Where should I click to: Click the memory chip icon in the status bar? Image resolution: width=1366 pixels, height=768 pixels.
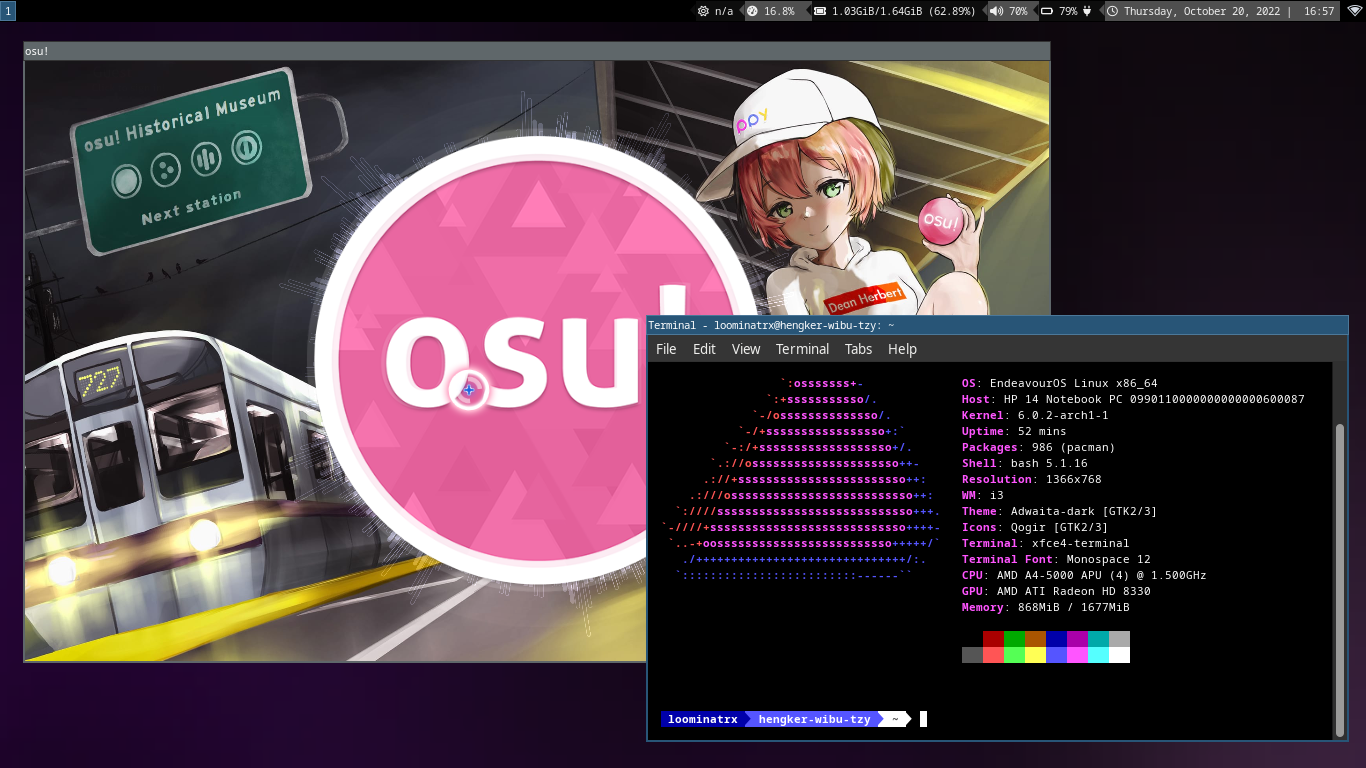pos(820,11)
